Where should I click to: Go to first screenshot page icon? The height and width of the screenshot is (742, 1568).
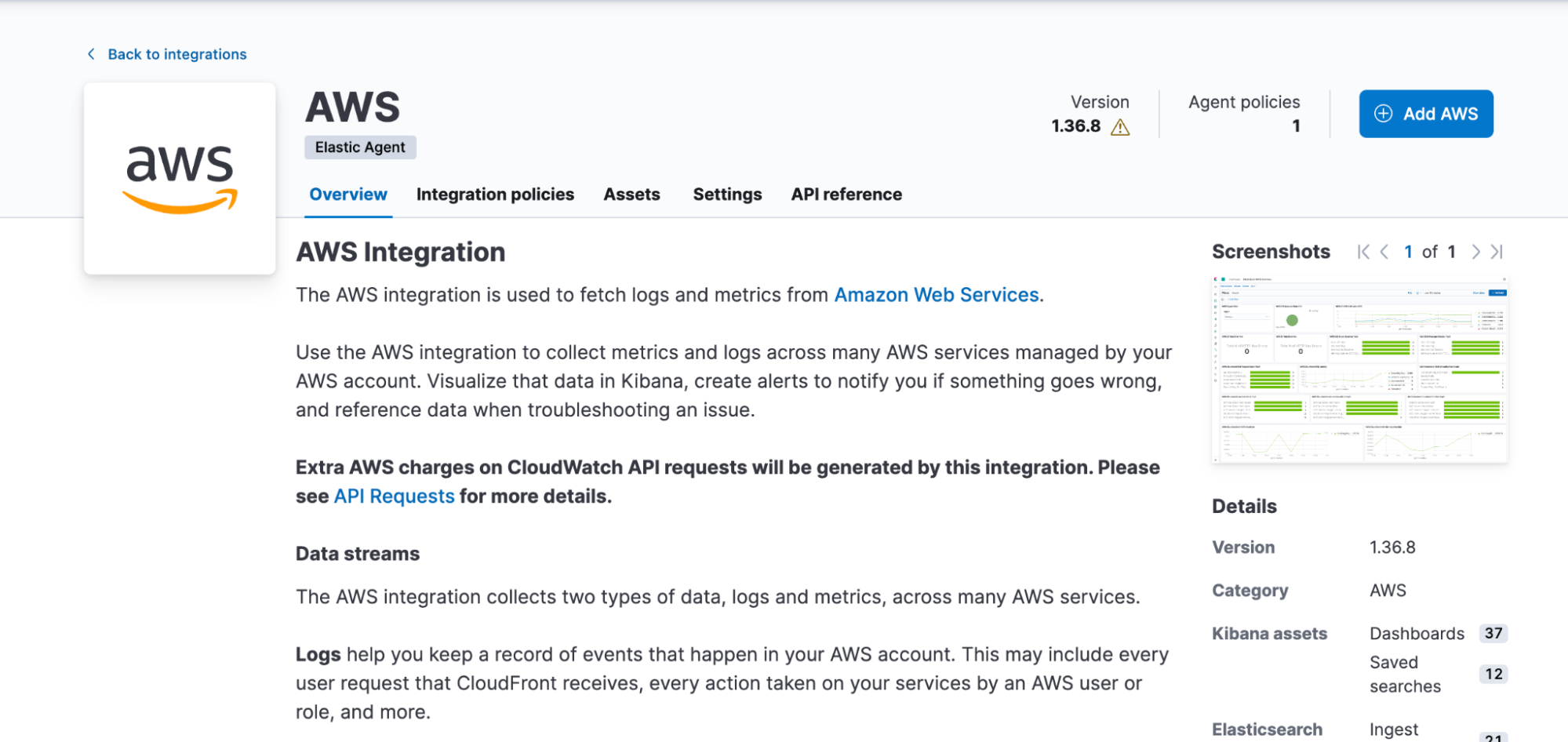(x=1363, y=252)
